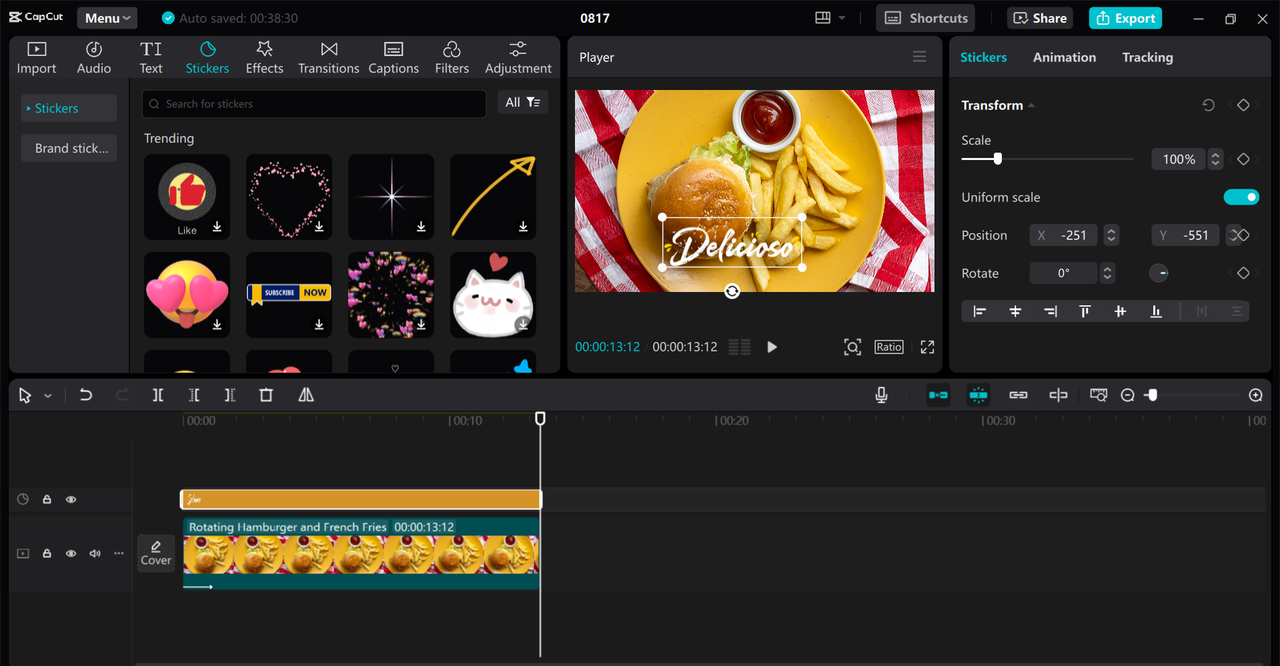Click the Share button
Screen dimensions: 1280x666
[1040, 18]
